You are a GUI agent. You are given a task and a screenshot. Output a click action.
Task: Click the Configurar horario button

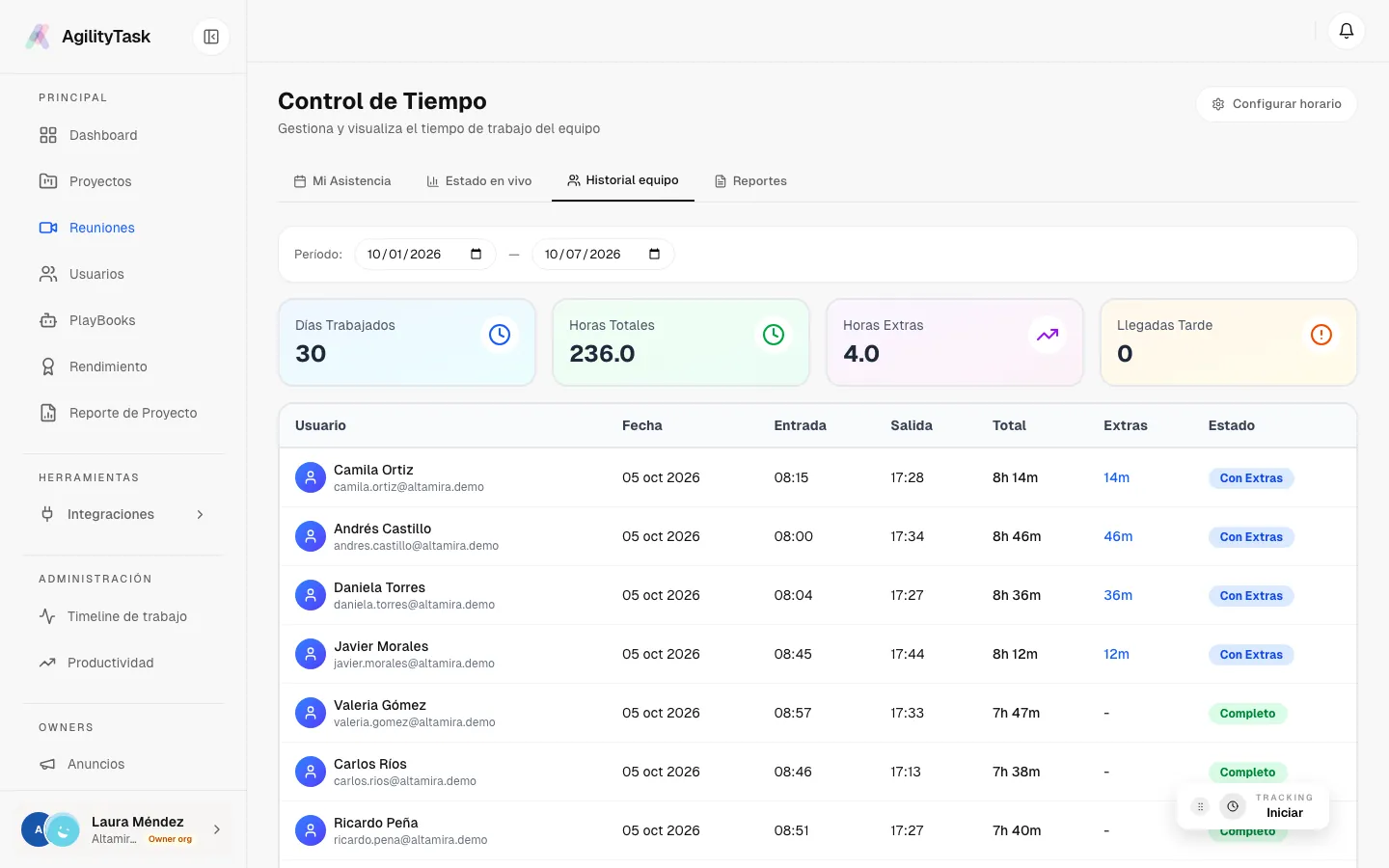(x=1277, y=104)
